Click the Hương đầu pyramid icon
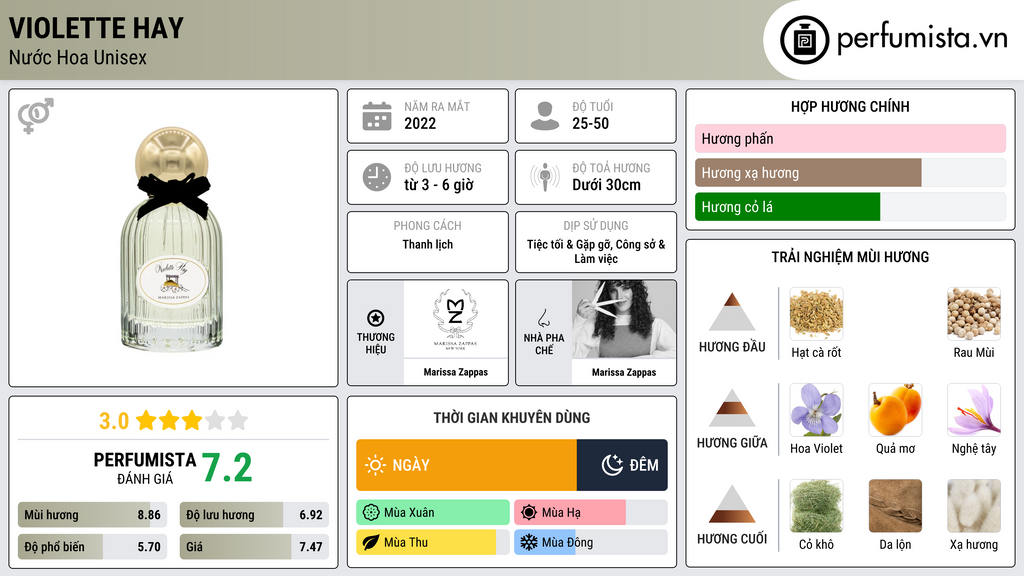1024x576 pixels. pos(732,312)
